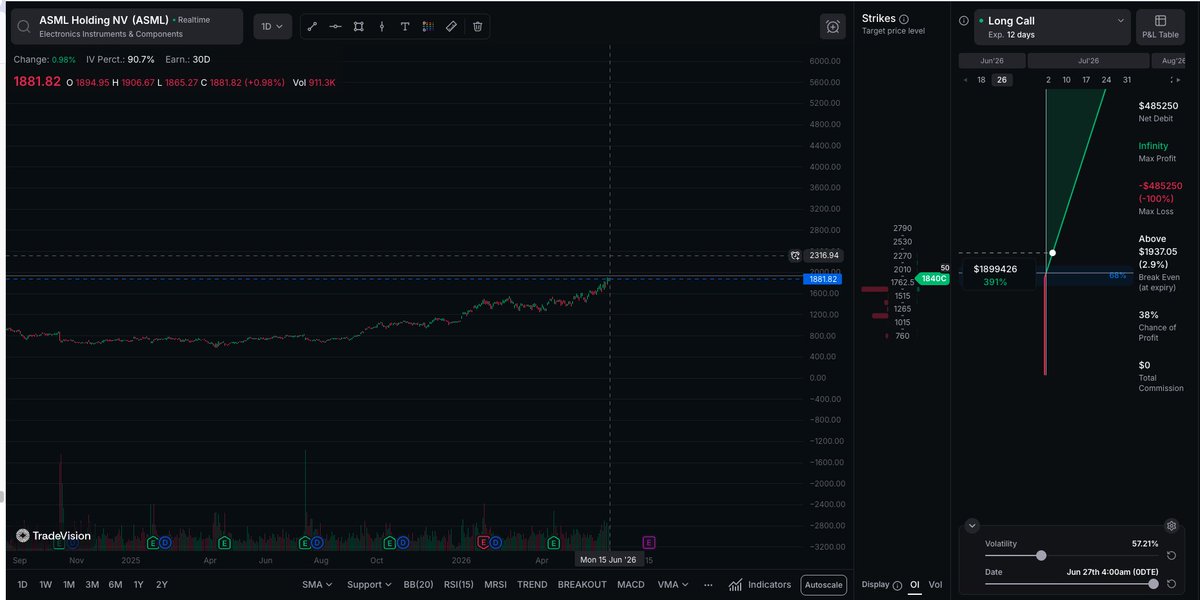Open the 1D interval dropdown
The height and width of the screenshot is (600, 1200).
coord(271,27)
